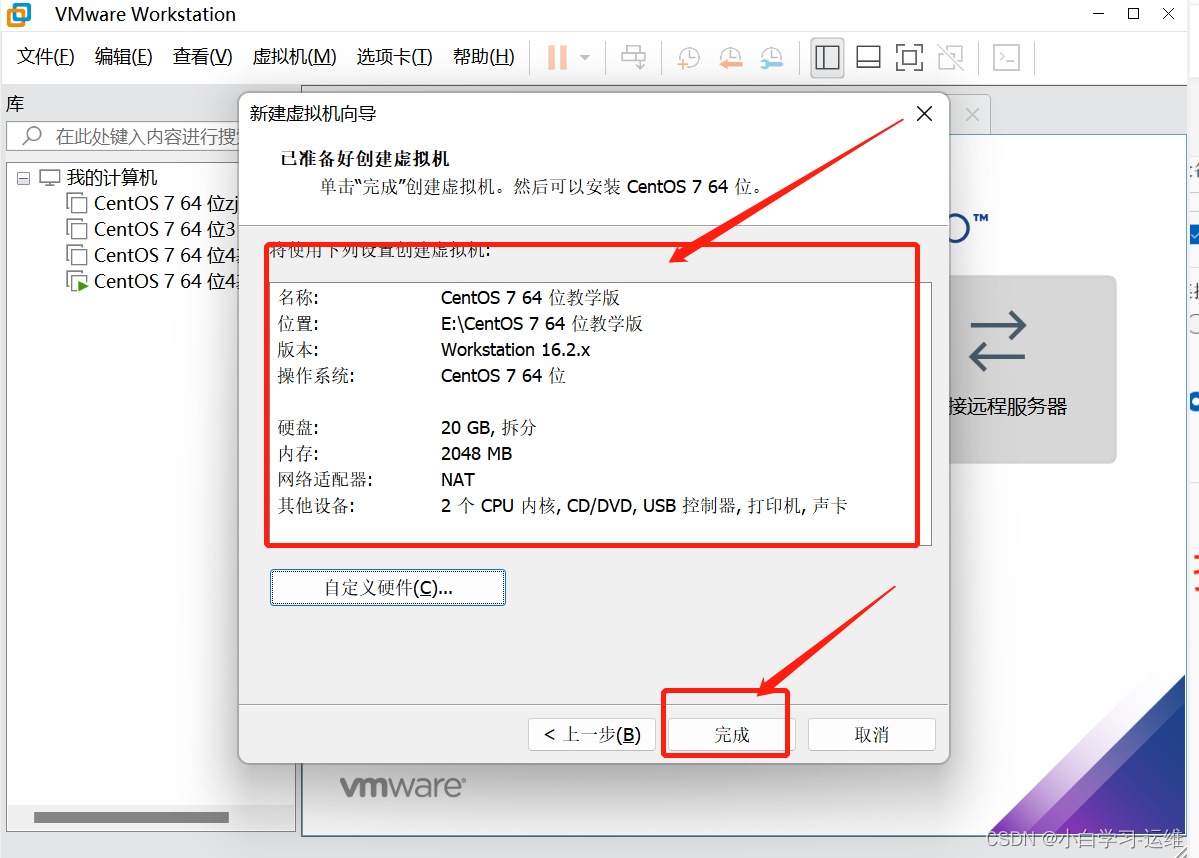Open the 文件(F) menu
The width and height of the screenshot is (1199, 858).
46,57
